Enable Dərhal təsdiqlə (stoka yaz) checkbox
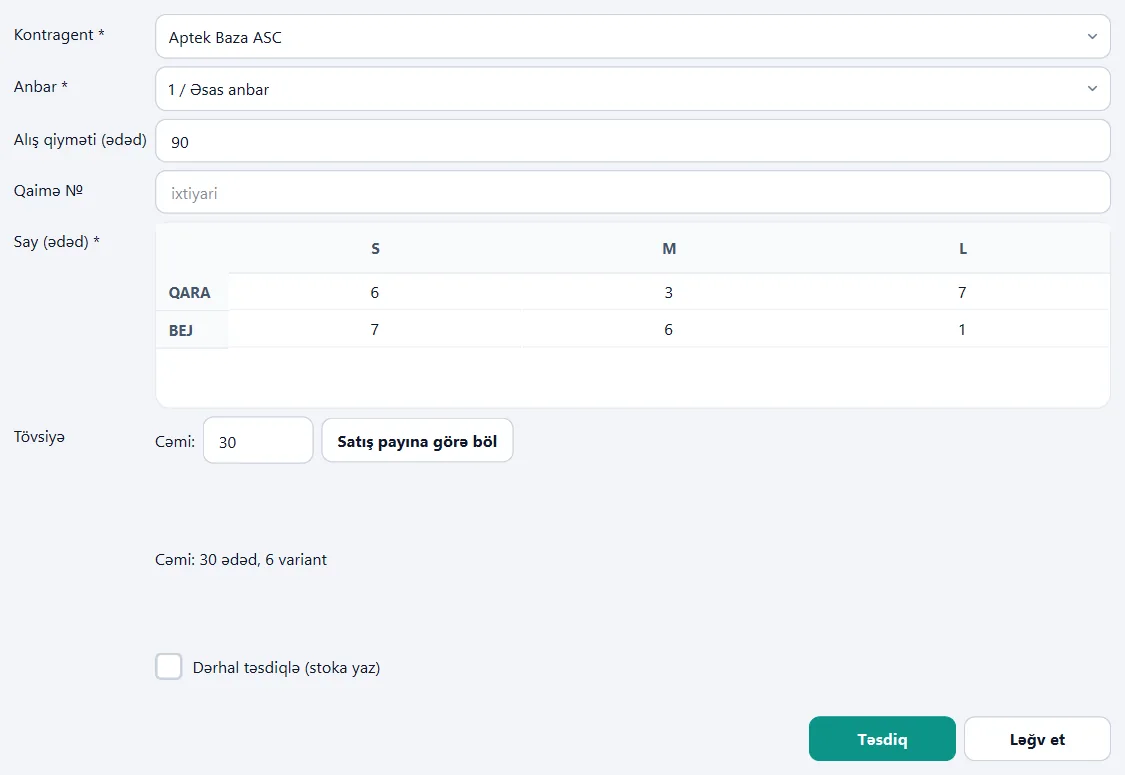The height and width of the screenshot is (775, 1125). 169,667
